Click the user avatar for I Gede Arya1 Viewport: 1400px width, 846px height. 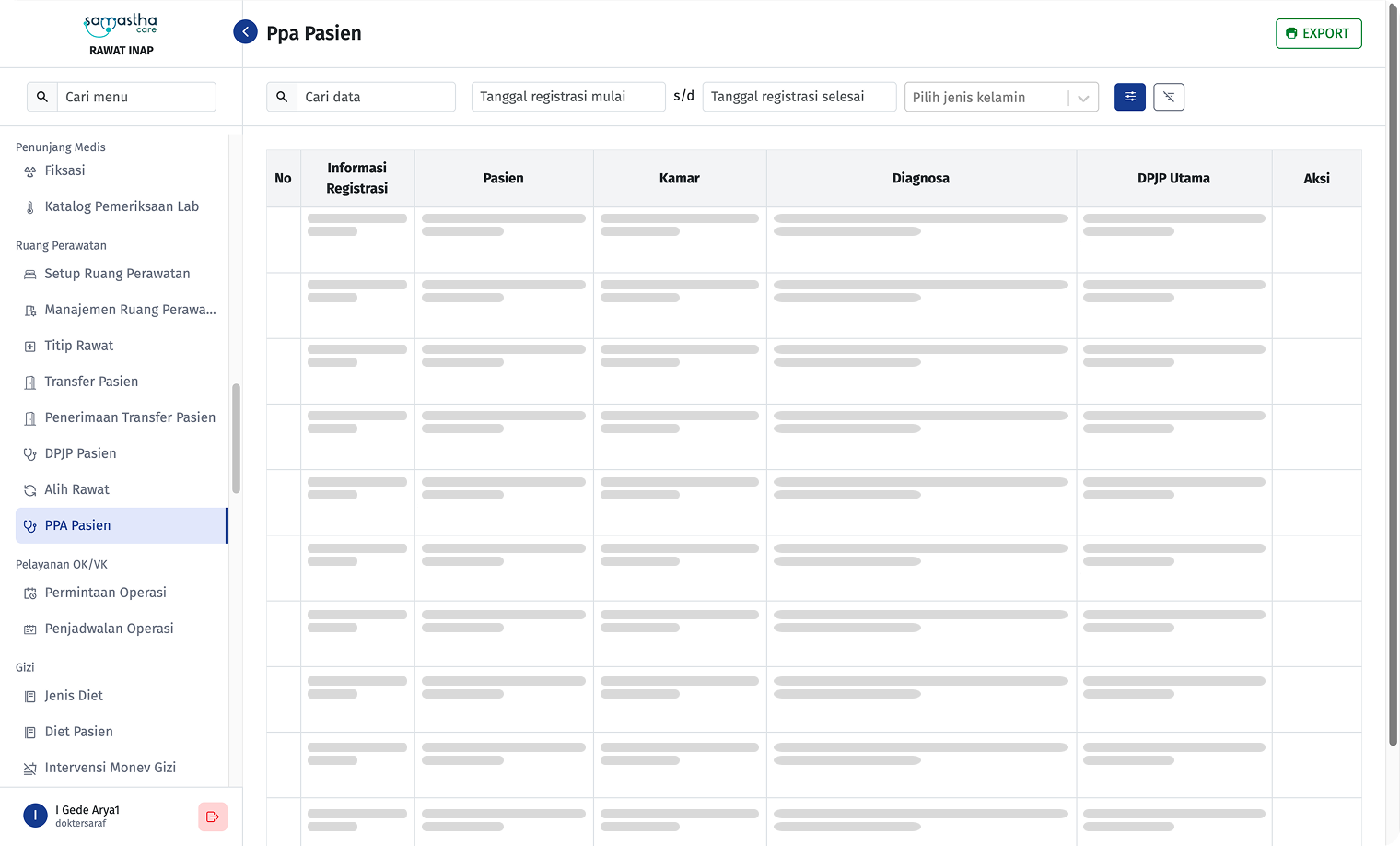click(35, 816)
